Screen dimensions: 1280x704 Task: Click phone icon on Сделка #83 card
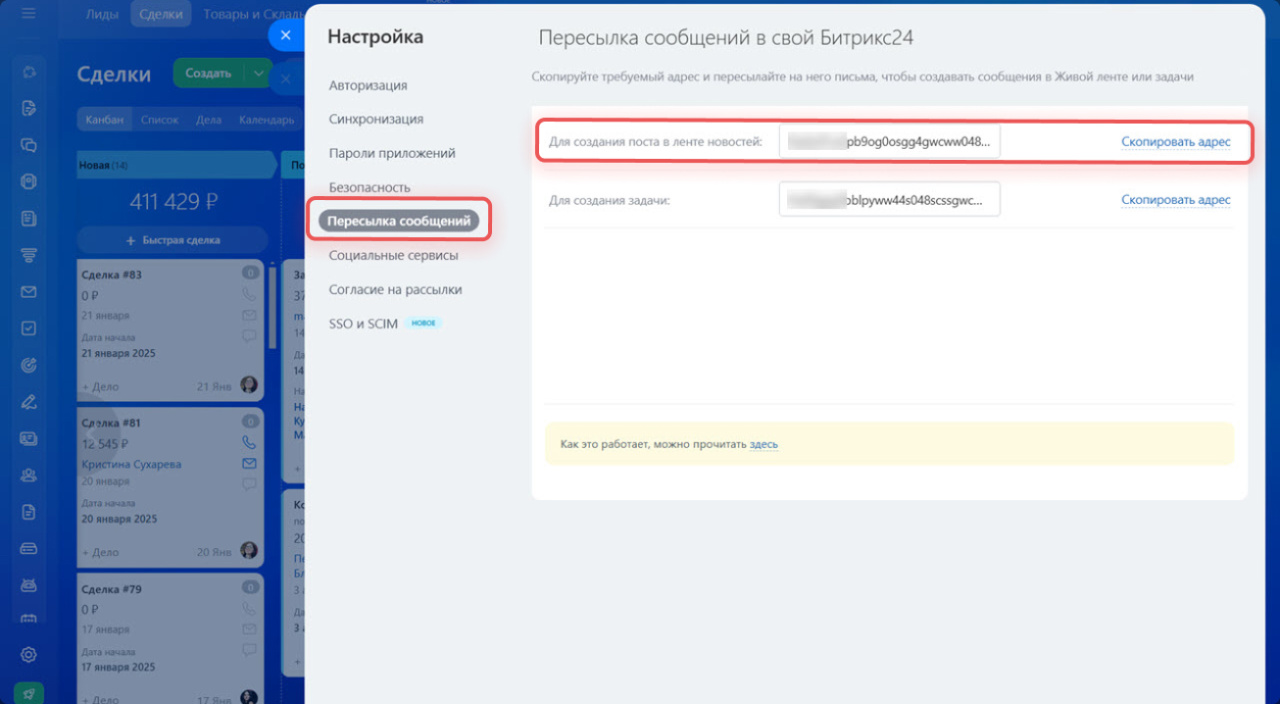[249, 295]
